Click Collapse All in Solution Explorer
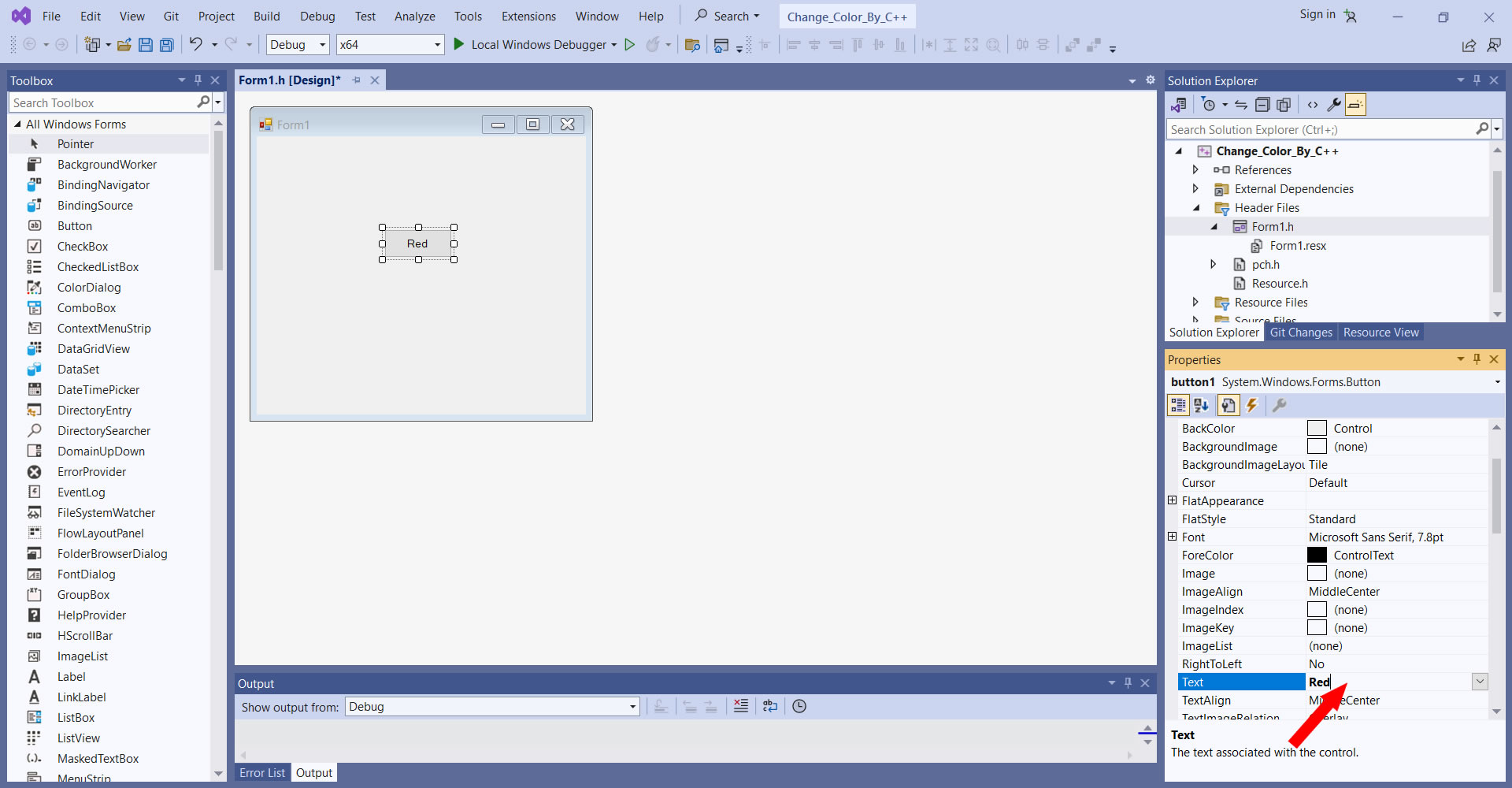 pos(1262,105)
